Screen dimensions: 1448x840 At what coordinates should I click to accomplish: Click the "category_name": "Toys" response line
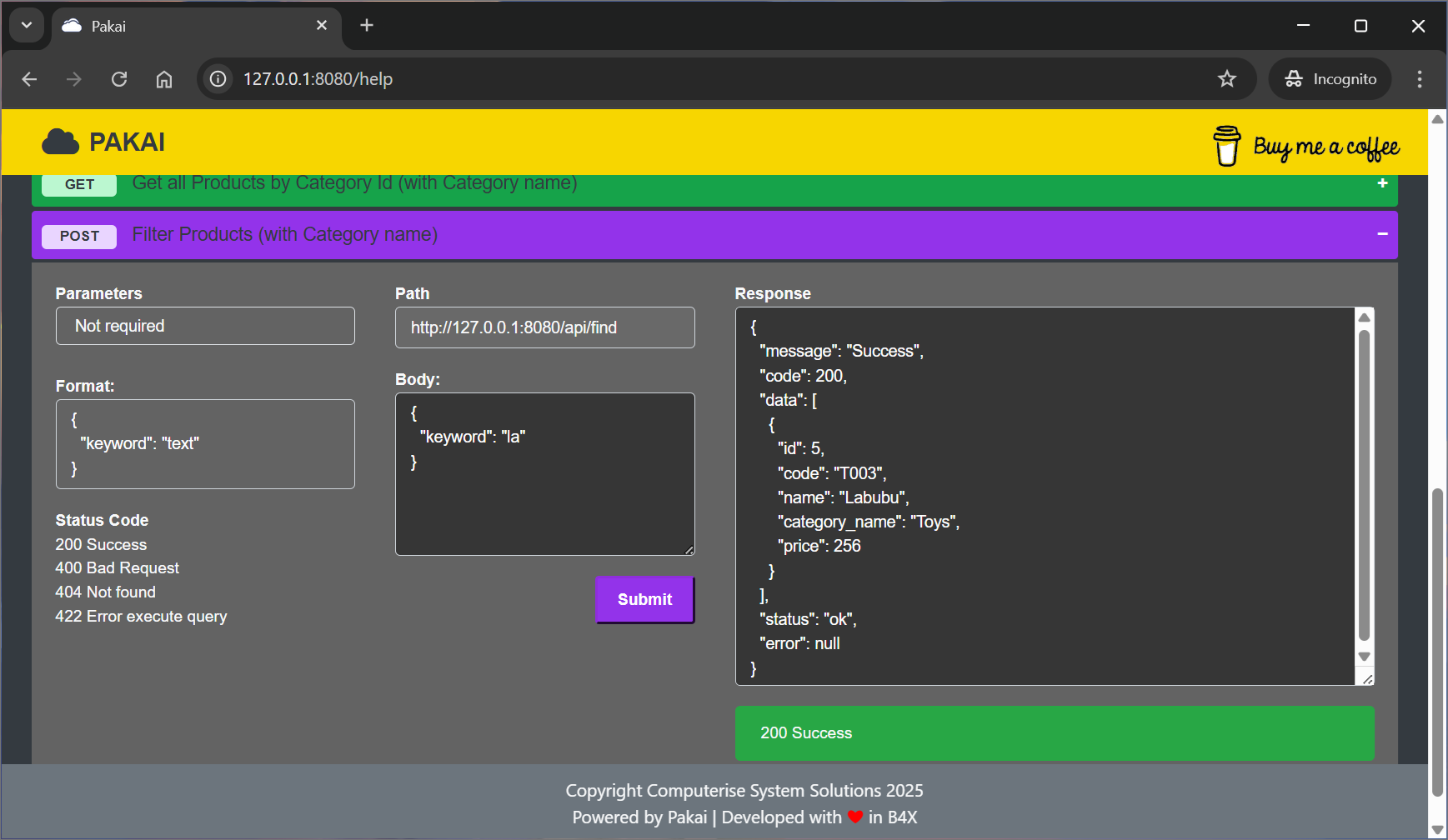pyautogui.click(x=869, y=522)
